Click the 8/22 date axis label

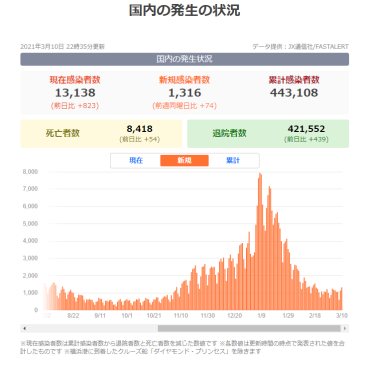coord(73,315)
